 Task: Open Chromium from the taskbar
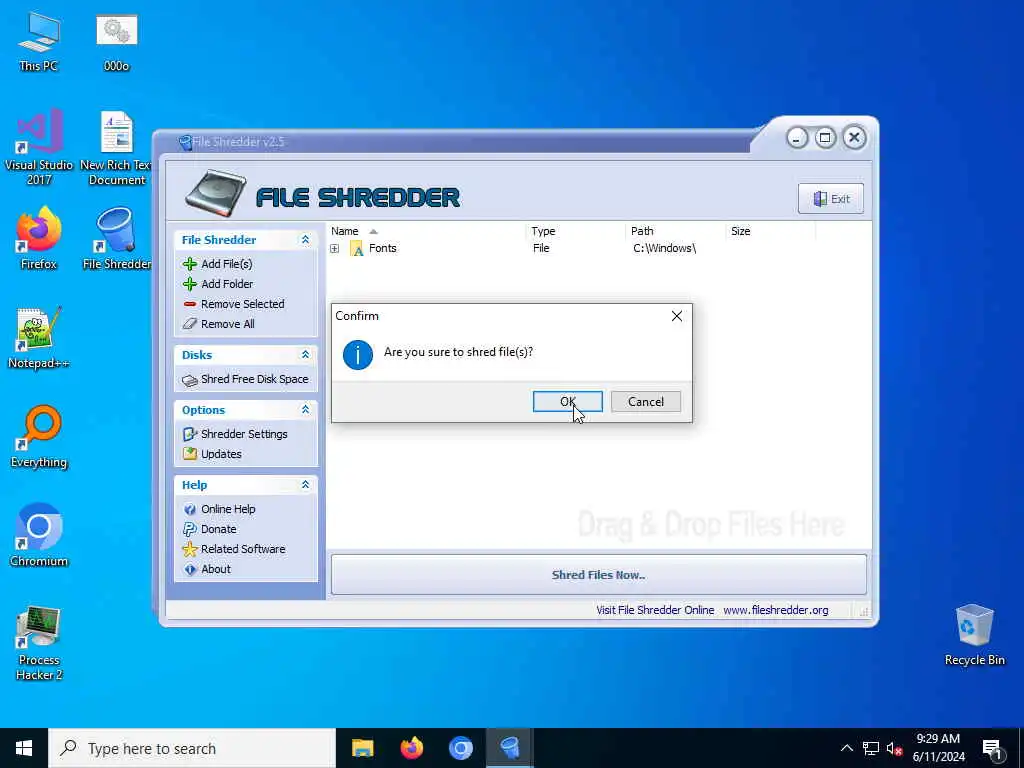[460, 748]
